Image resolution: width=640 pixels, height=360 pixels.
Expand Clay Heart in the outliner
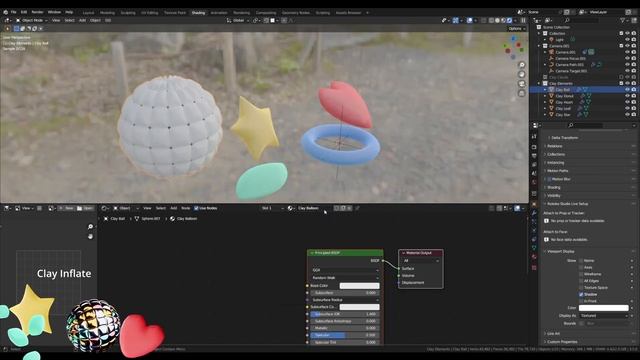(x=544, y=102)
